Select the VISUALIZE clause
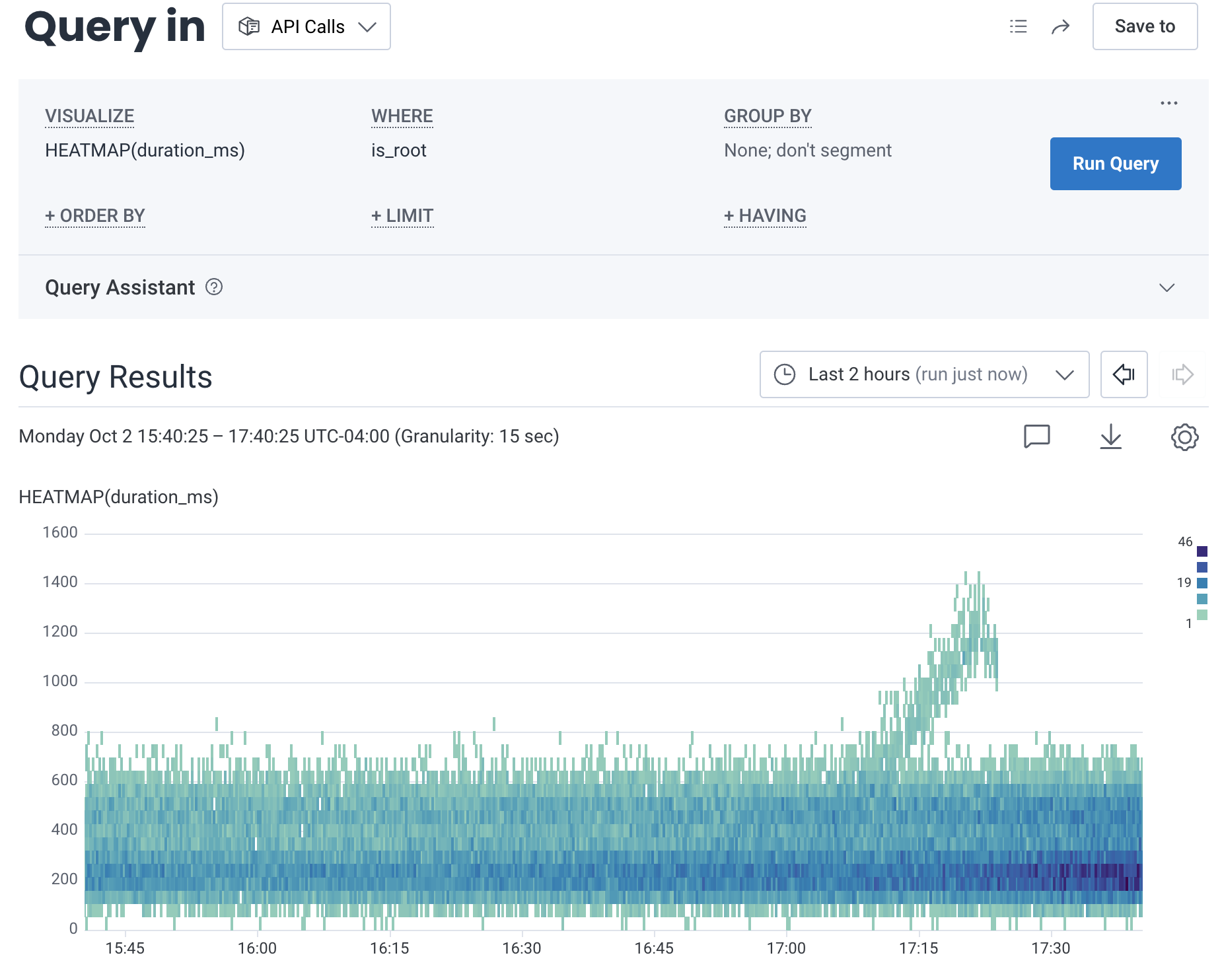This screenshot has height=980, width=1222. [x=89, y=116]
